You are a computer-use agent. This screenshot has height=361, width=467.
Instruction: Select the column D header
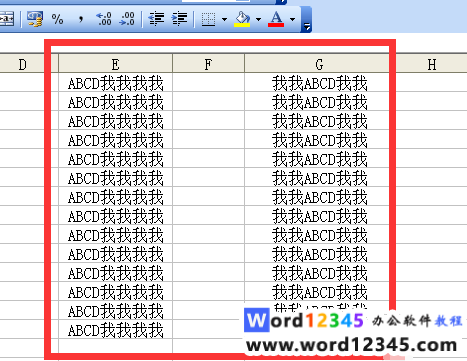click(22, 64)
